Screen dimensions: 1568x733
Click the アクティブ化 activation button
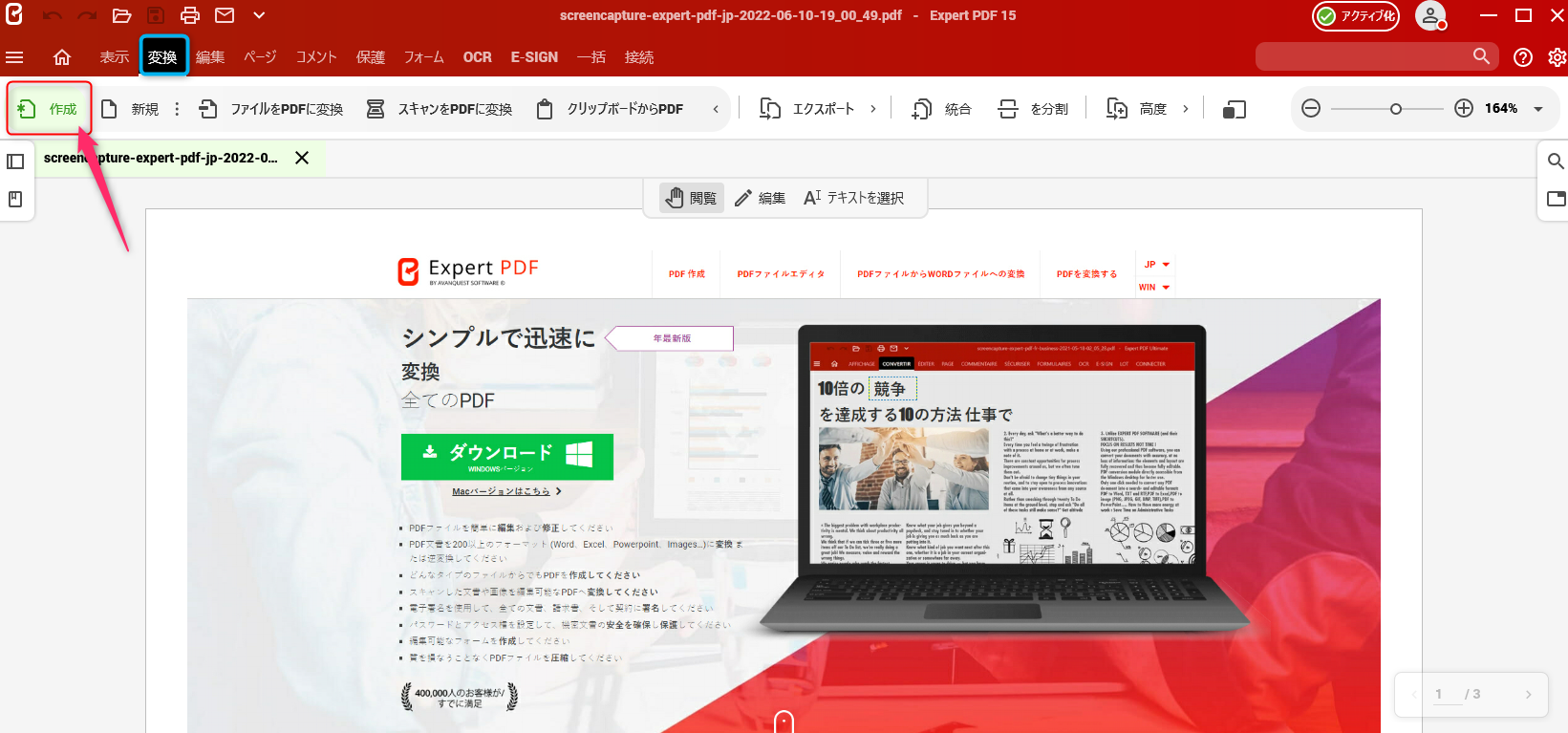coord(1356,16)
